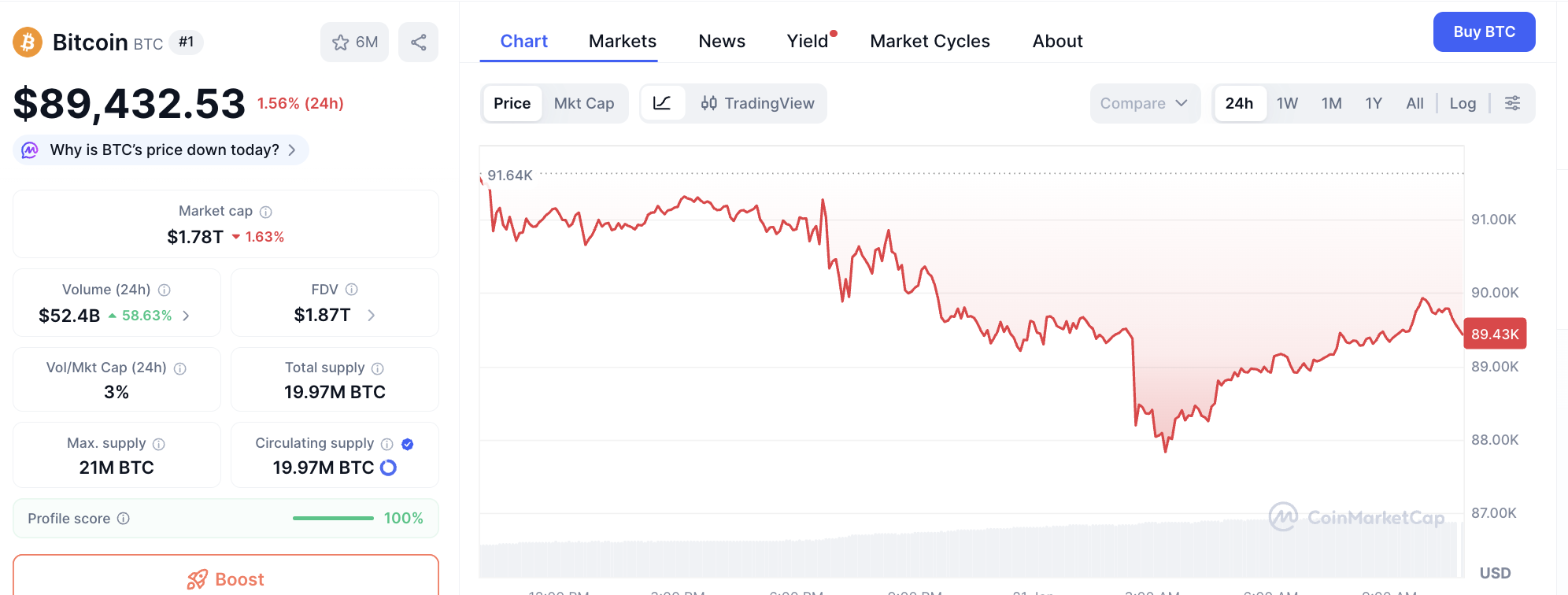The width and height of the screenshot is (1568, 595).
Task: Select the line chart view icon
Action: coord(664,103)
